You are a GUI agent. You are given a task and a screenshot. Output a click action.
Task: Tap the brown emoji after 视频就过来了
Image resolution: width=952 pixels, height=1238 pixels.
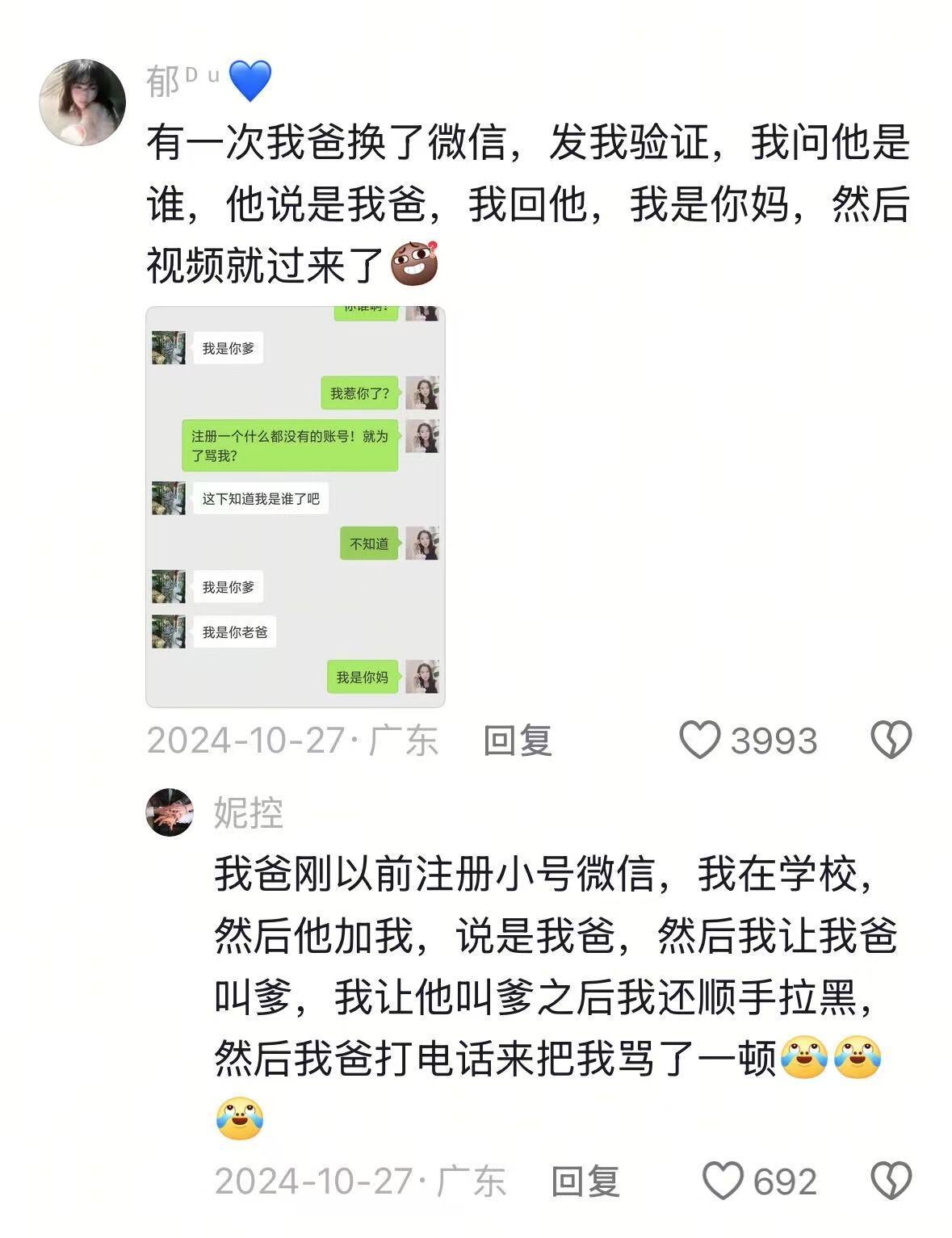[x=414, y=264]
